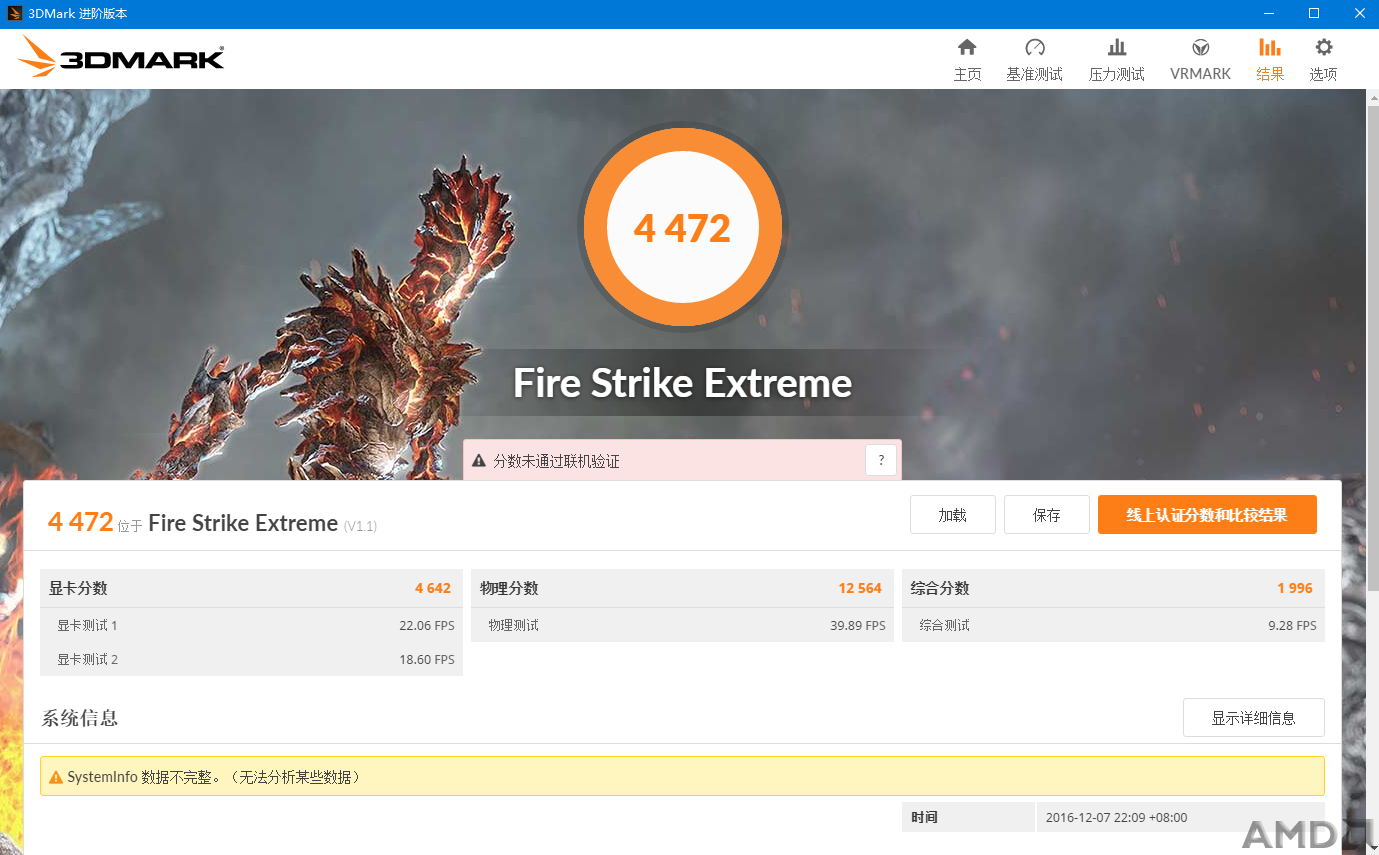Click the 22.06 FPS value
This screenshot has width=1379, height=855.
[x=427, y=625]
